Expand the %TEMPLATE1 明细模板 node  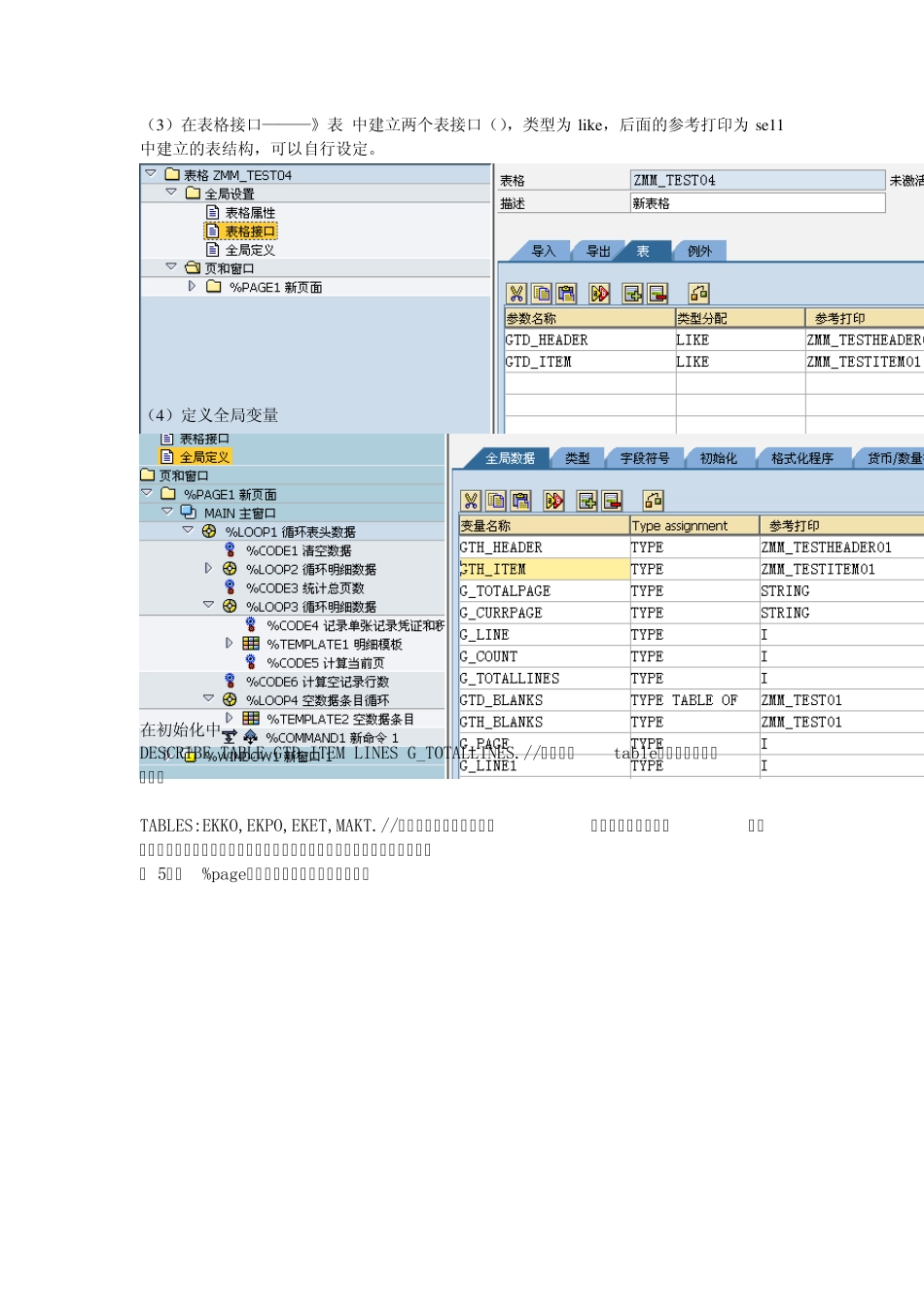[230, 643]
